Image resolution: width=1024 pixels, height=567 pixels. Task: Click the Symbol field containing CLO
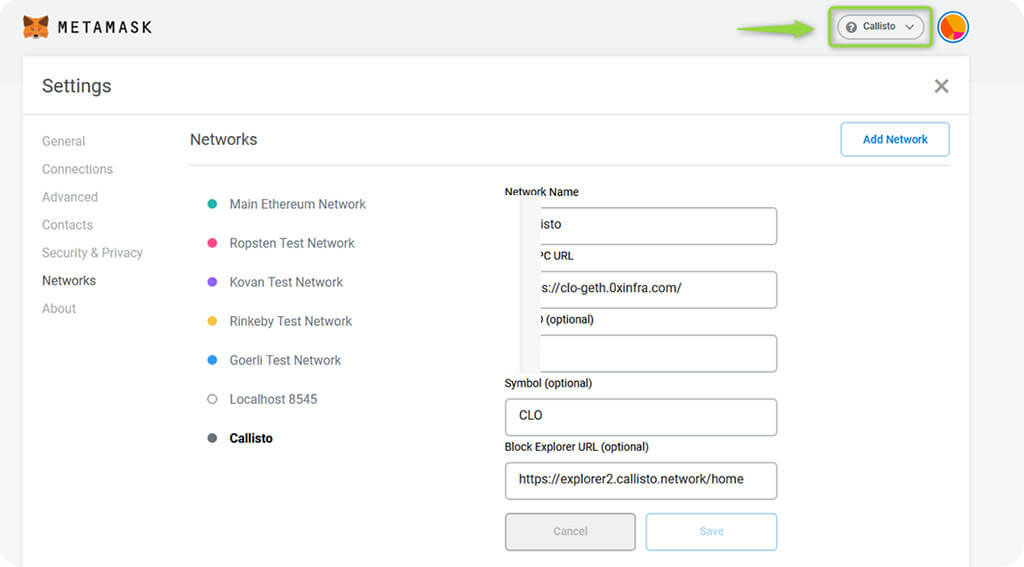point(641,417)
